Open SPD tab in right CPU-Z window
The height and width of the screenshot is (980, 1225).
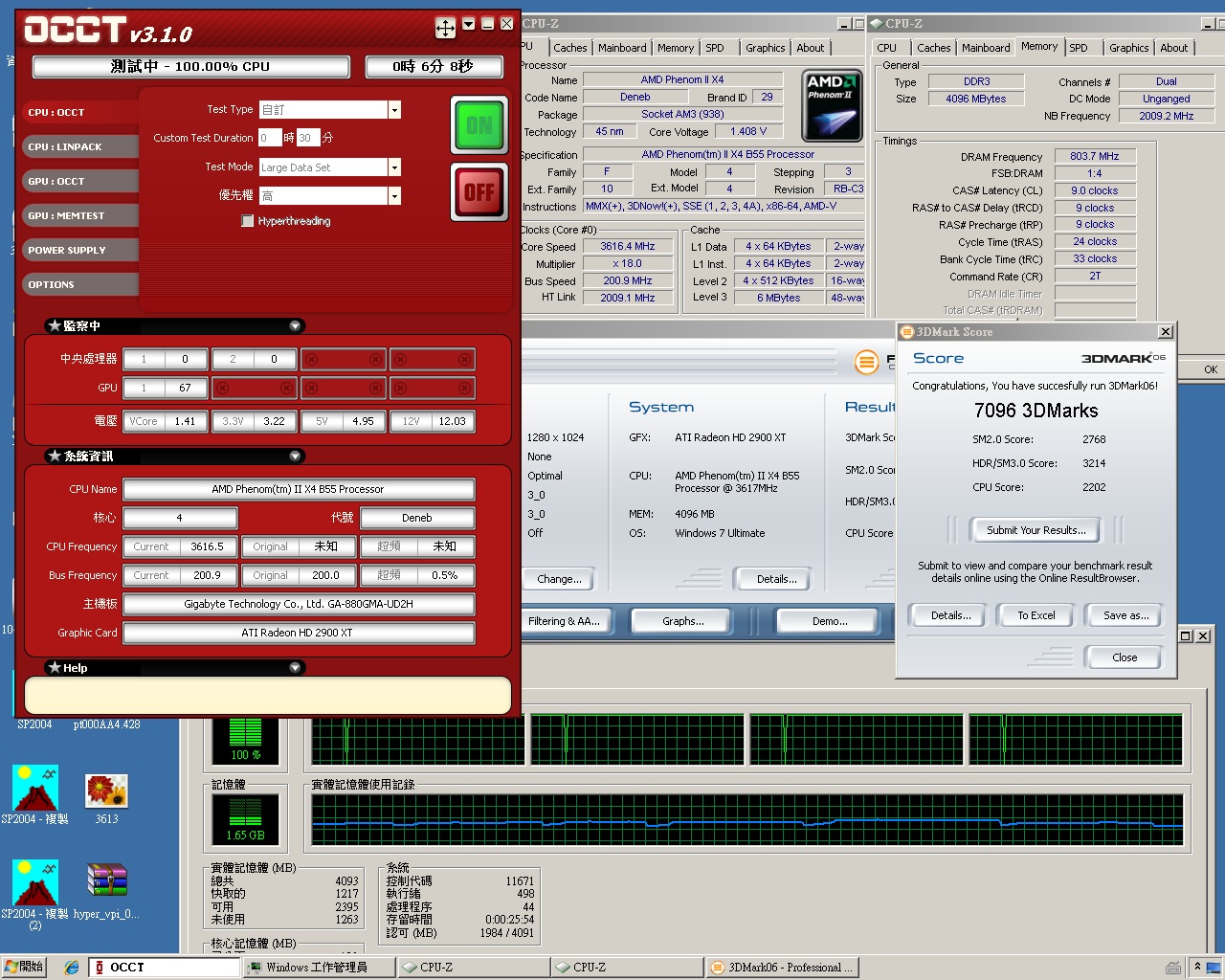[x=1079, y=48]
